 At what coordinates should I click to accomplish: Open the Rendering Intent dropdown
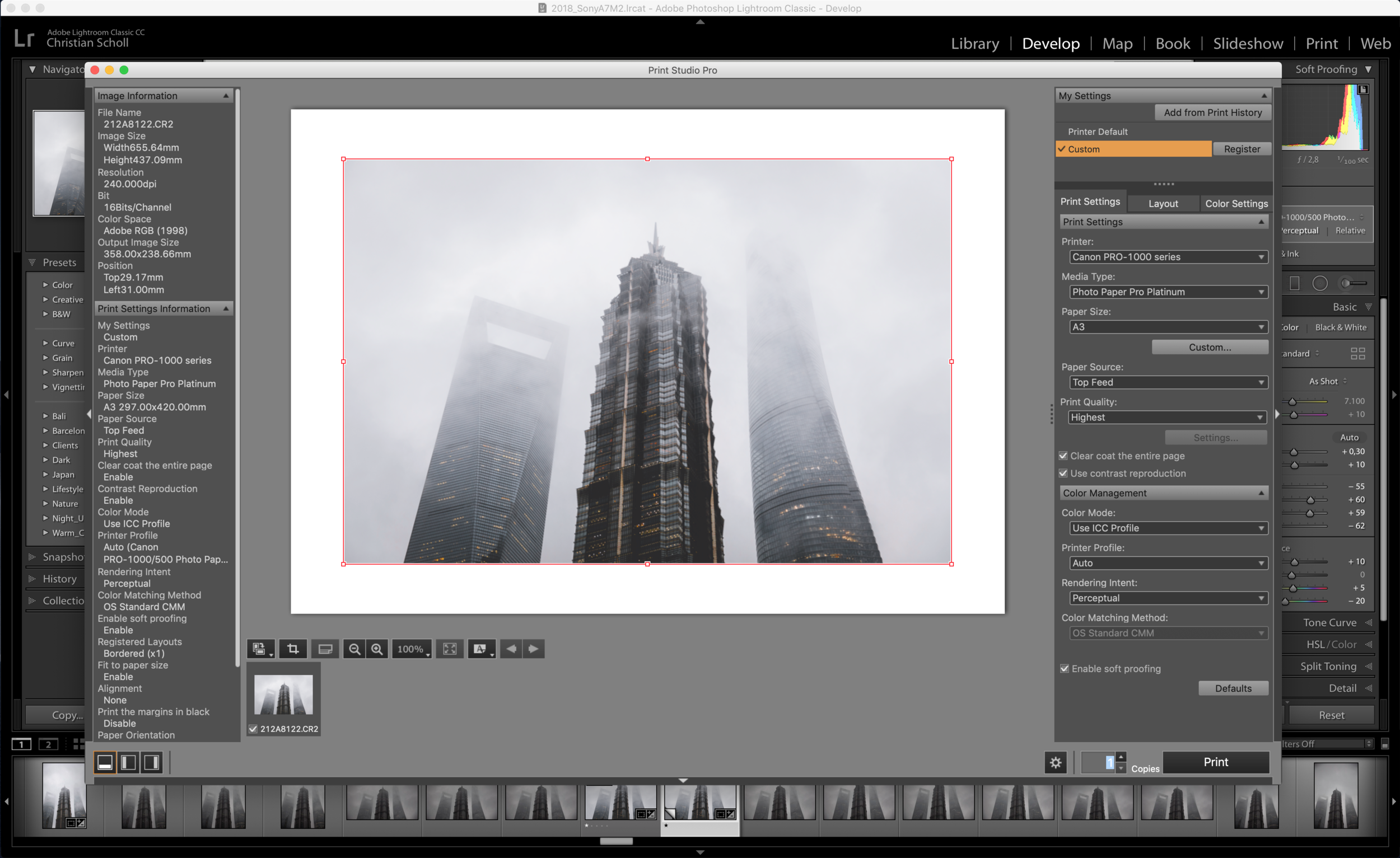1167,598
